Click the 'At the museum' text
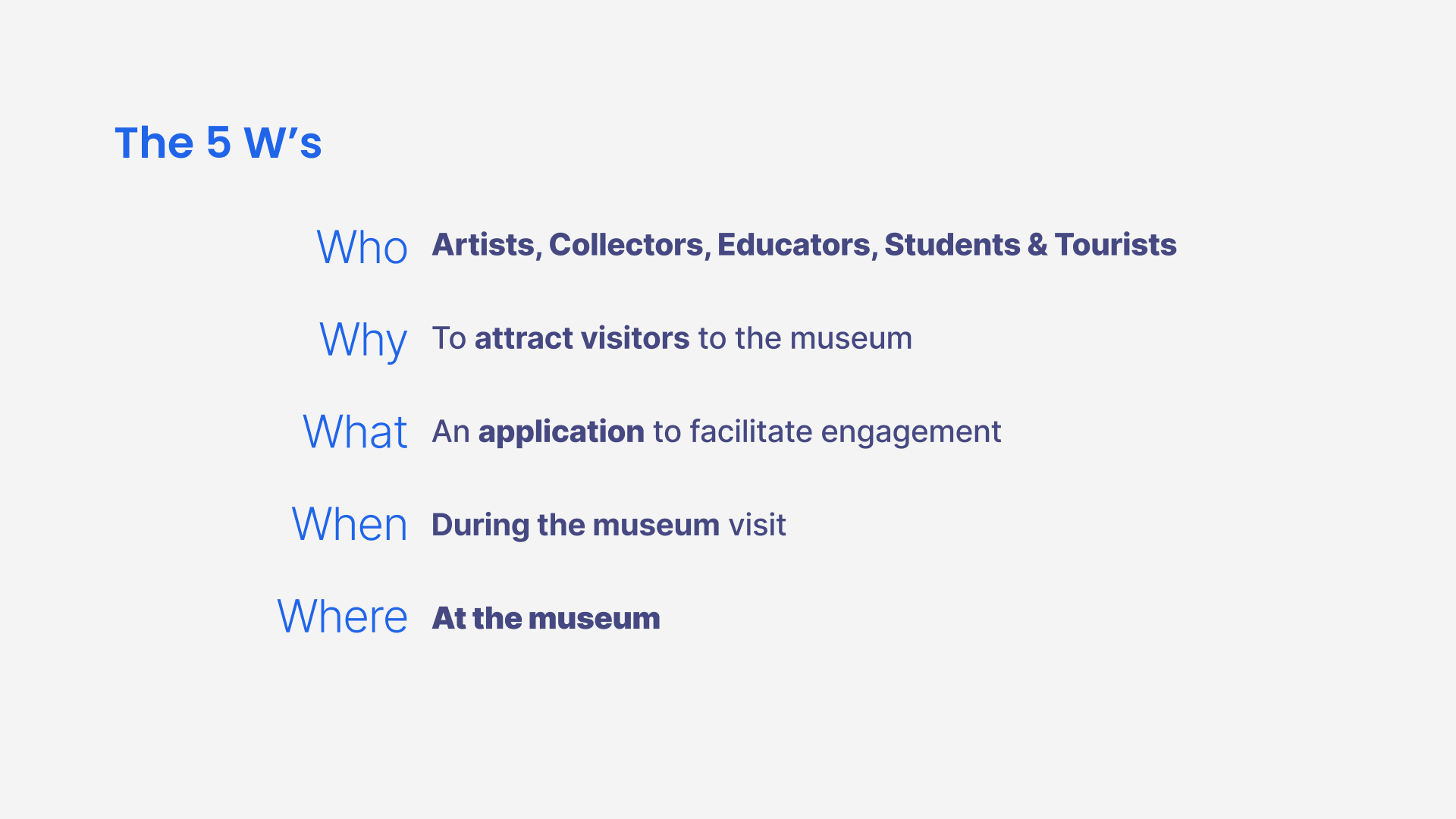The height and width of the screenshot is (819, 1456). pos(546,618)
